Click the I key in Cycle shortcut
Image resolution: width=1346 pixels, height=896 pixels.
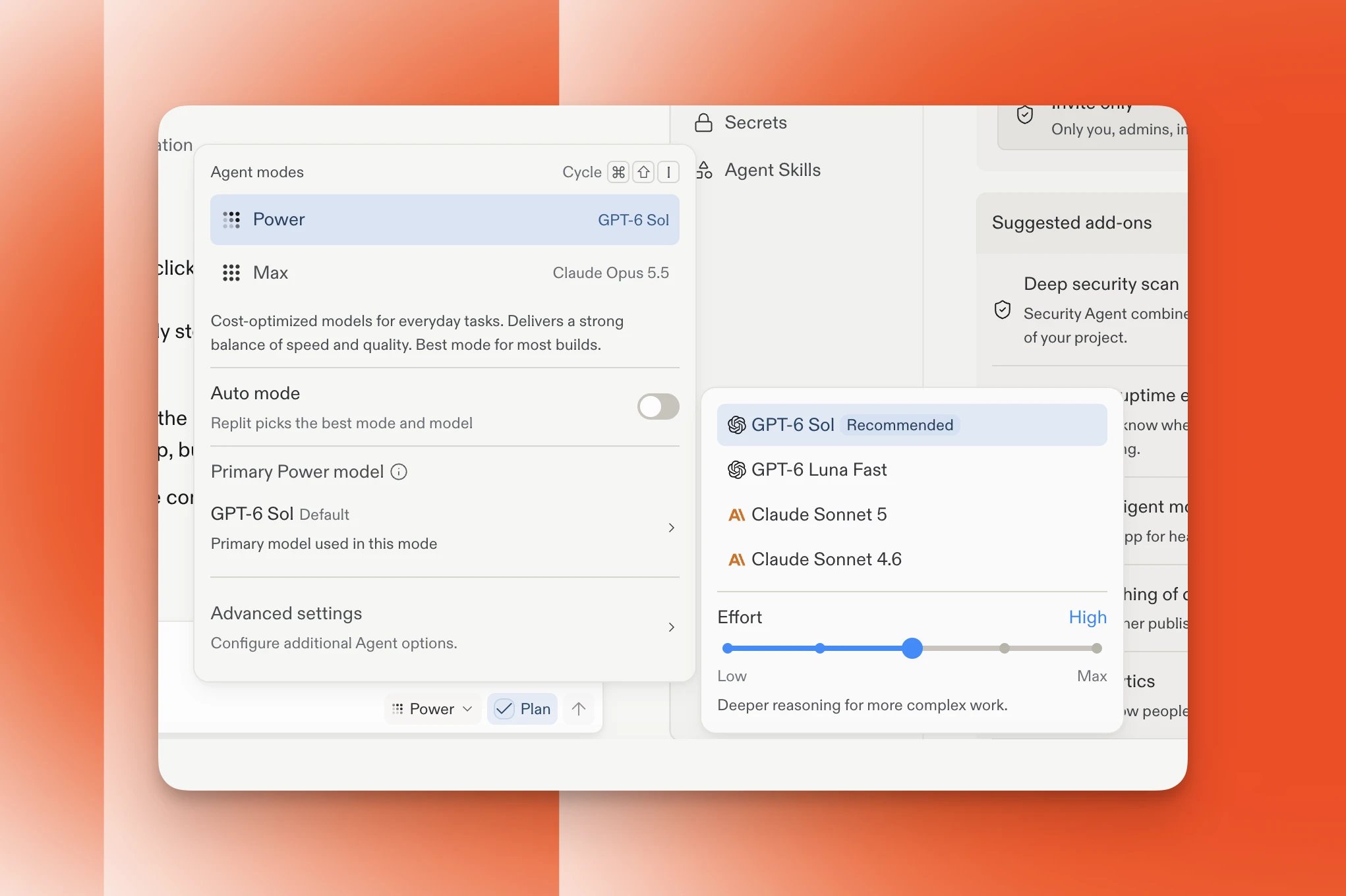(x=668, y=172)
